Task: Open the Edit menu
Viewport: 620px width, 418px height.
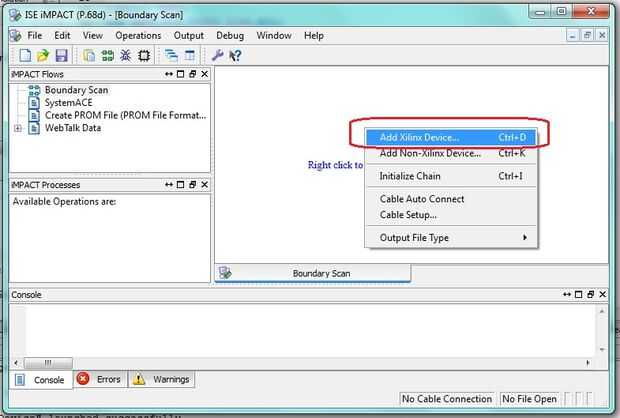Action: point(62,36)
